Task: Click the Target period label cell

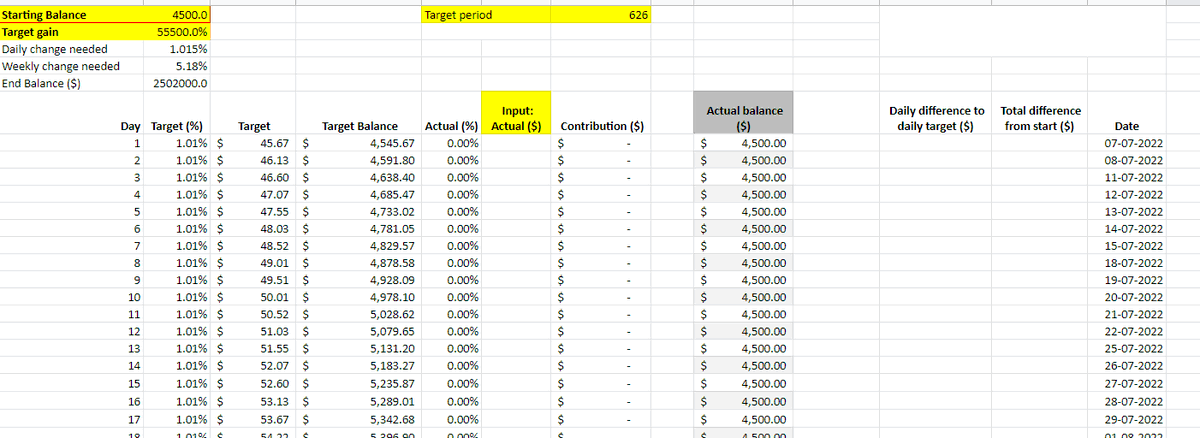Action: tap(486, 15)
